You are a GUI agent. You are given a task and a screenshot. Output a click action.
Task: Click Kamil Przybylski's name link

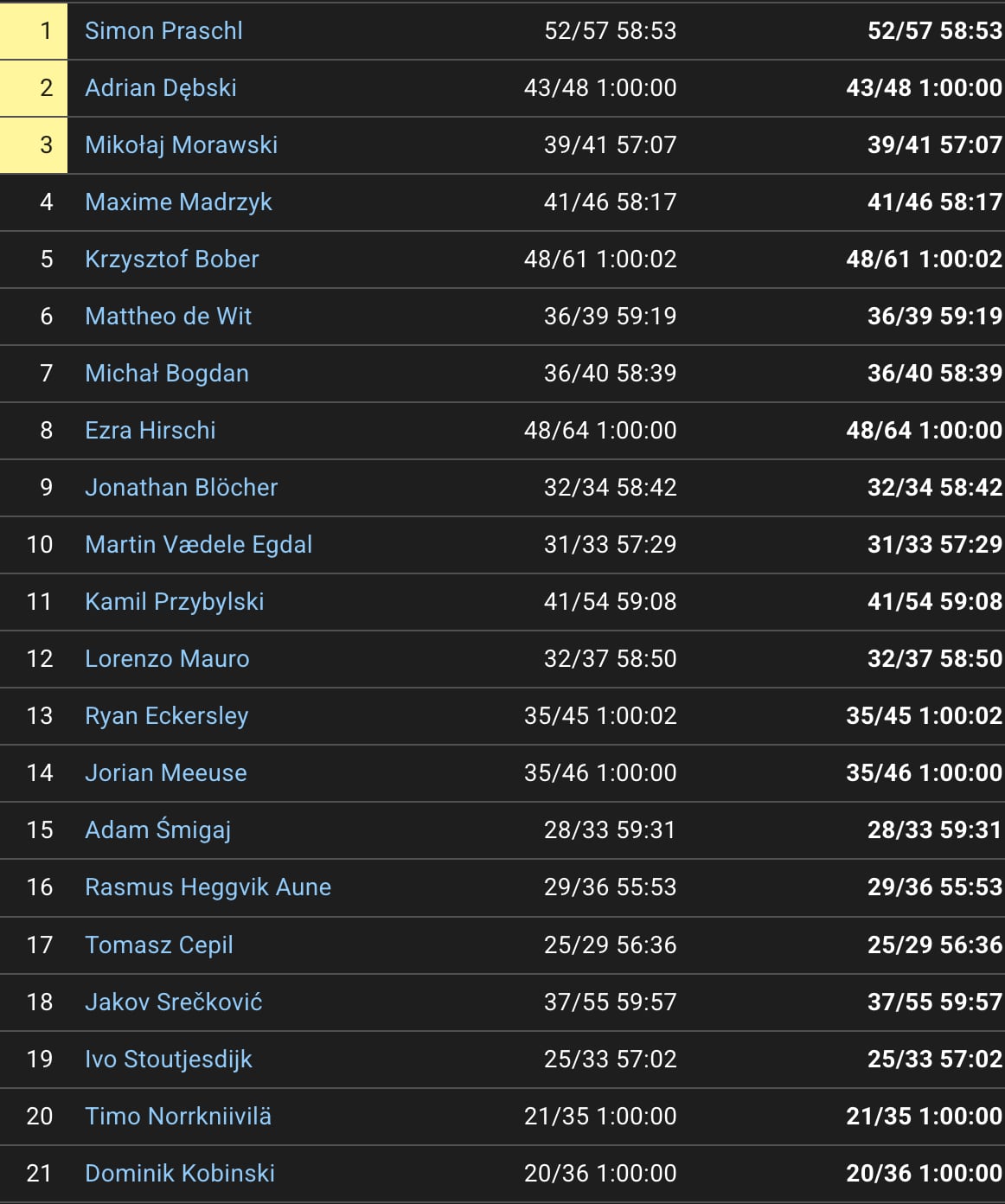point(175,601)
